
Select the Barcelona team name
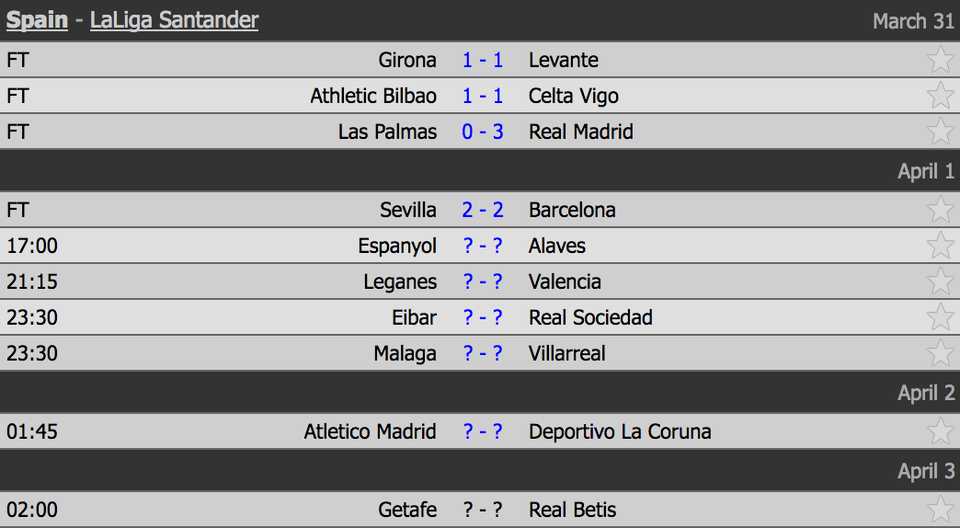[572, 210]
